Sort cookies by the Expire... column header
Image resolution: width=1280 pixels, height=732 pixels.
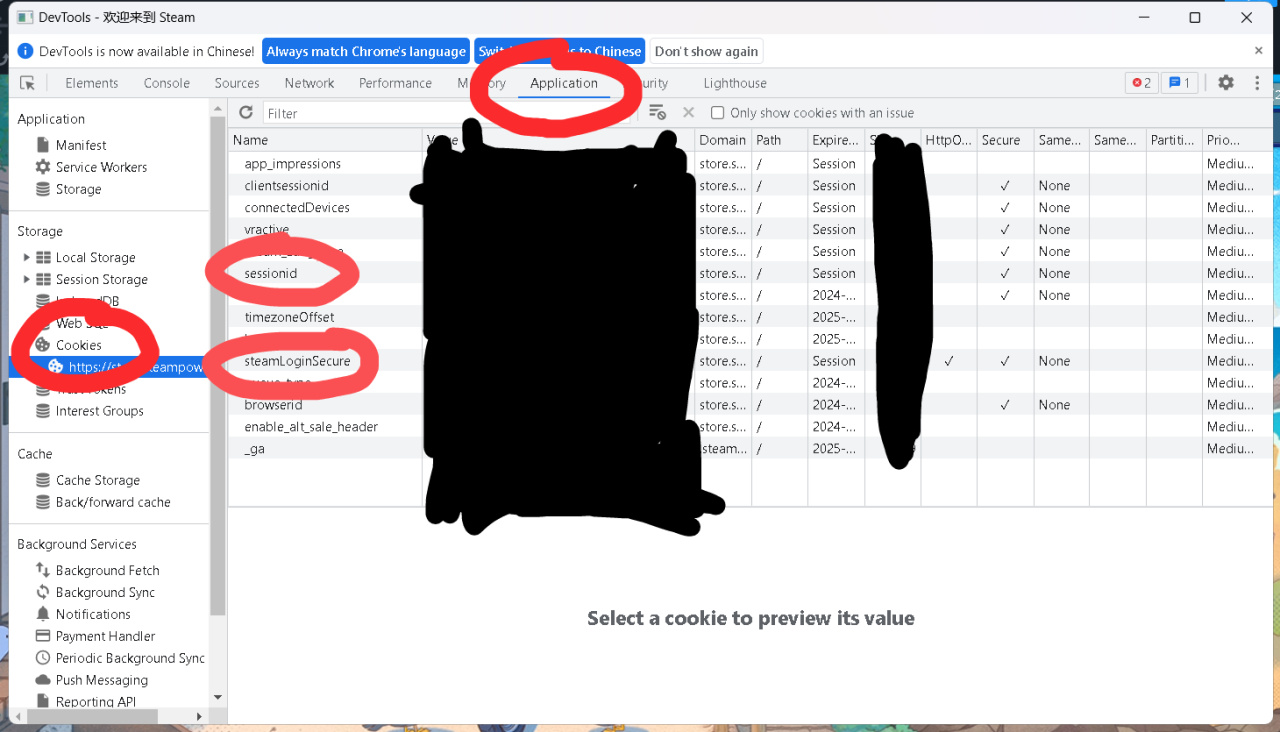tap(836, 140)
